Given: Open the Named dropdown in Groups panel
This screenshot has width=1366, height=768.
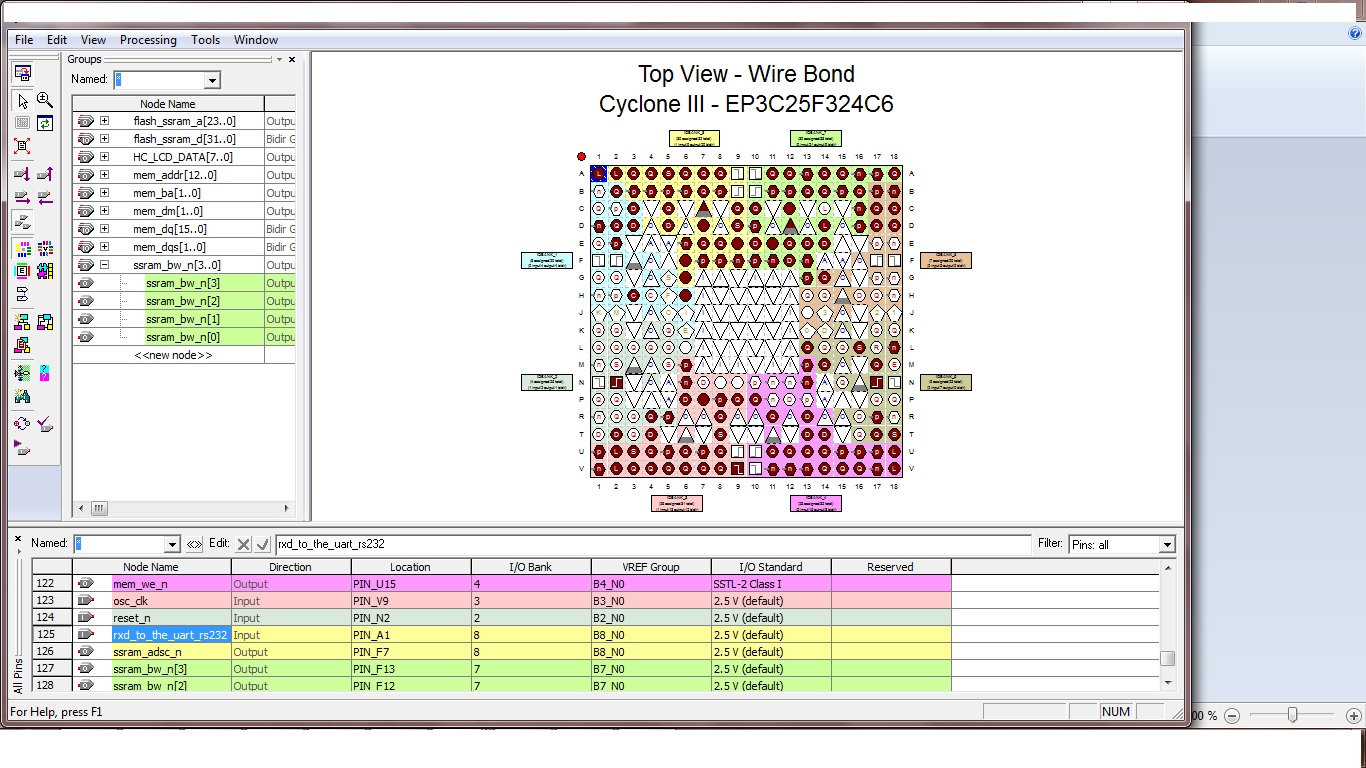Looking at the screenshot, I should [212, 80].
